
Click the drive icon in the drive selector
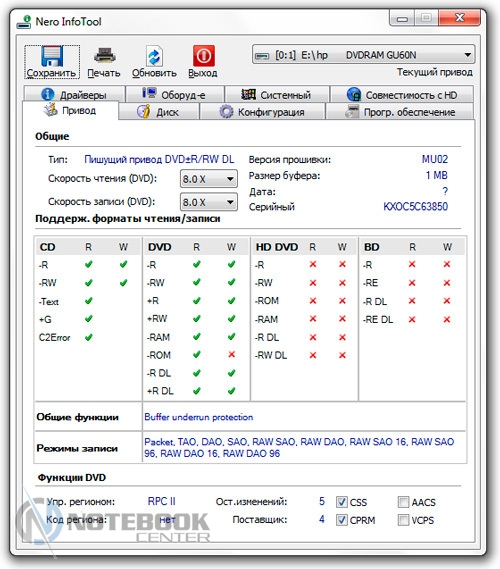(262, 56)
